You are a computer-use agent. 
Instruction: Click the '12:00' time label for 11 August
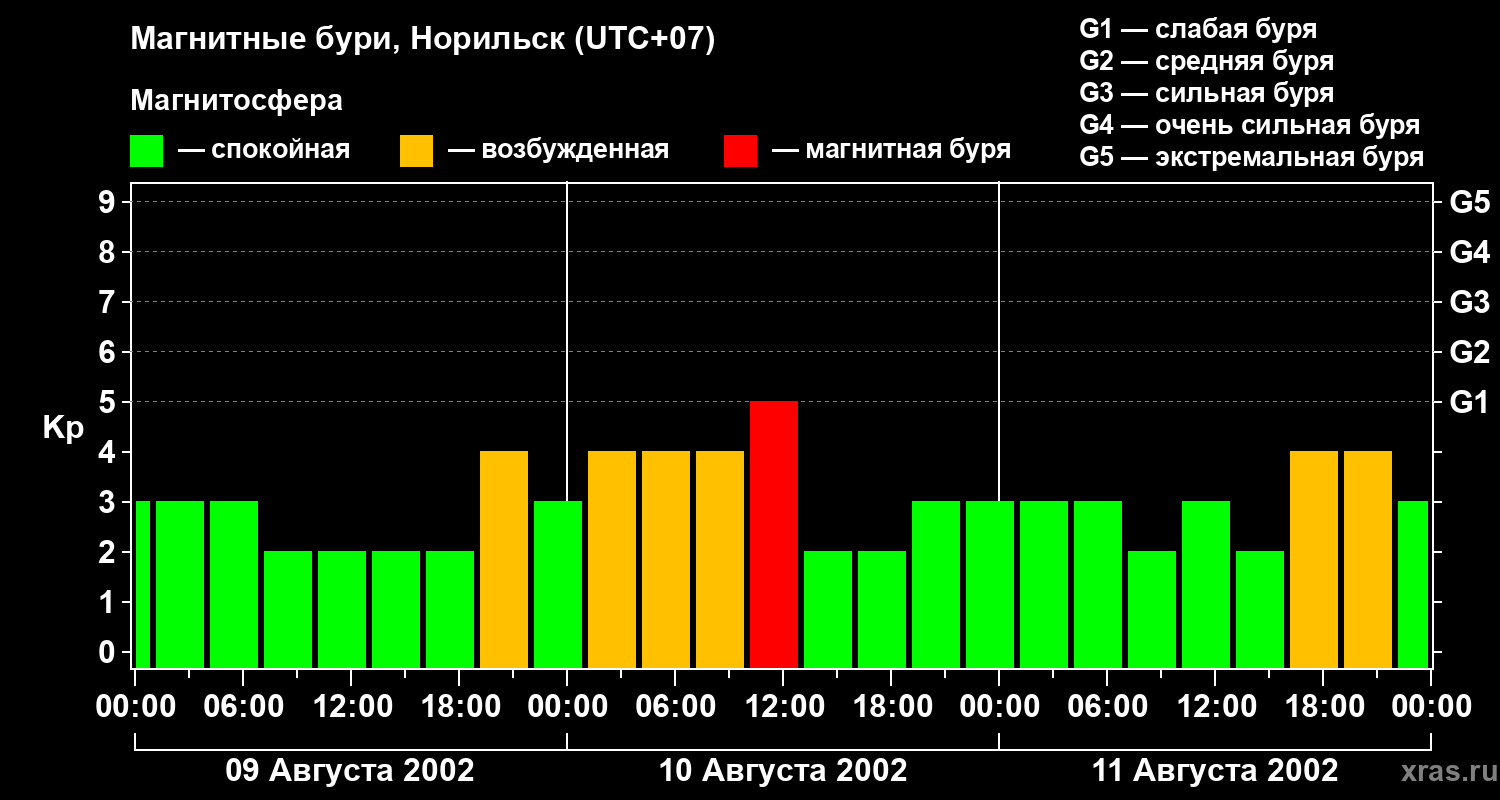click(x=1215, y=707)
